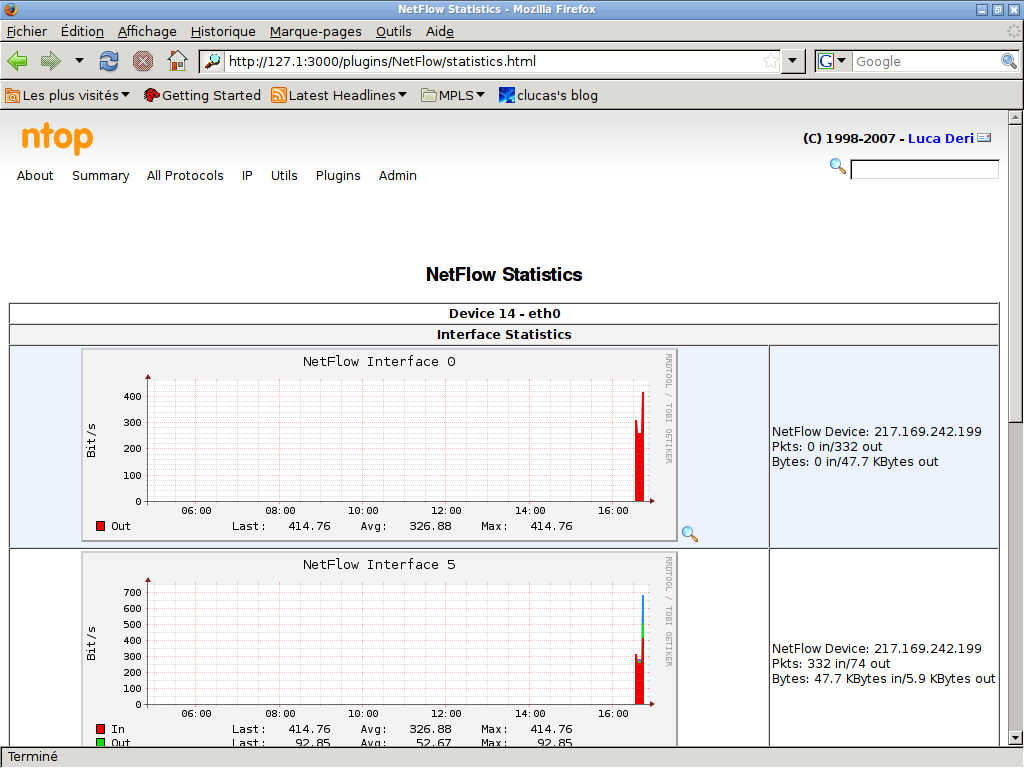The image size is (1024, 768).
Task: Click the Google search magnifier button
Action: (x=1009, y=61)
